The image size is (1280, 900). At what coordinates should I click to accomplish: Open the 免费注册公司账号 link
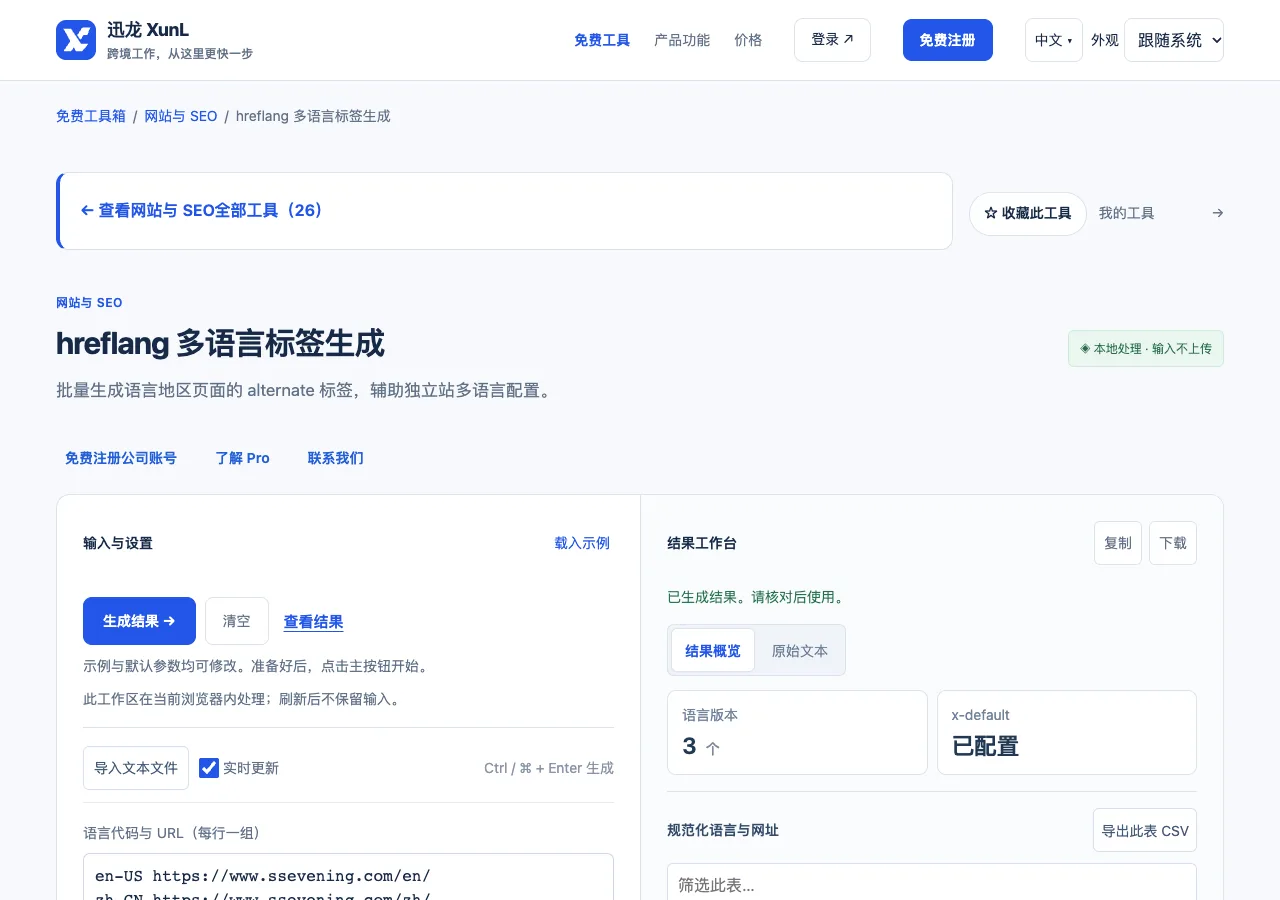point(121,458)
